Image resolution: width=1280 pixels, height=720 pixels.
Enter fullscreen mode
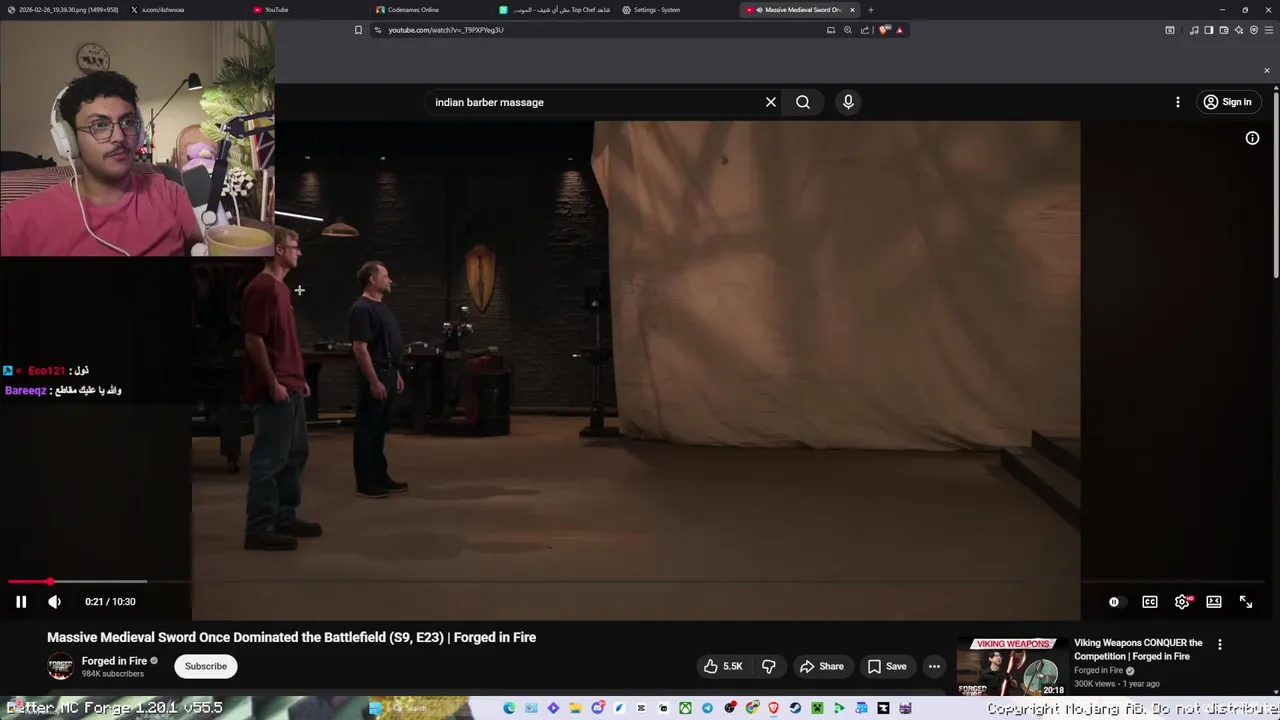1246,602
